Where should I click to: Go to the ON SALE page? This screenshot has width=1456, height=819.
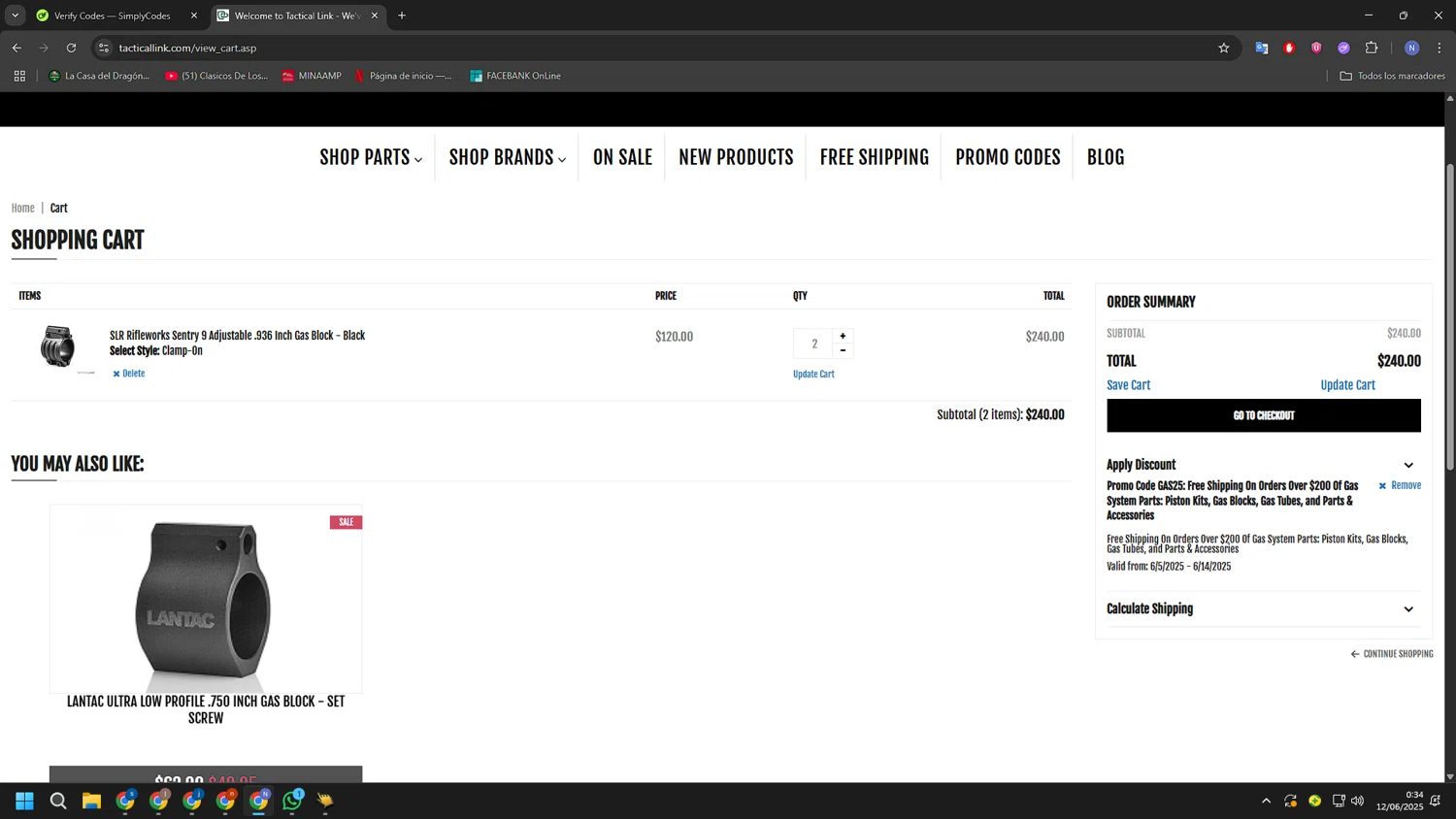pyautogui.click(x=622, y=157)
